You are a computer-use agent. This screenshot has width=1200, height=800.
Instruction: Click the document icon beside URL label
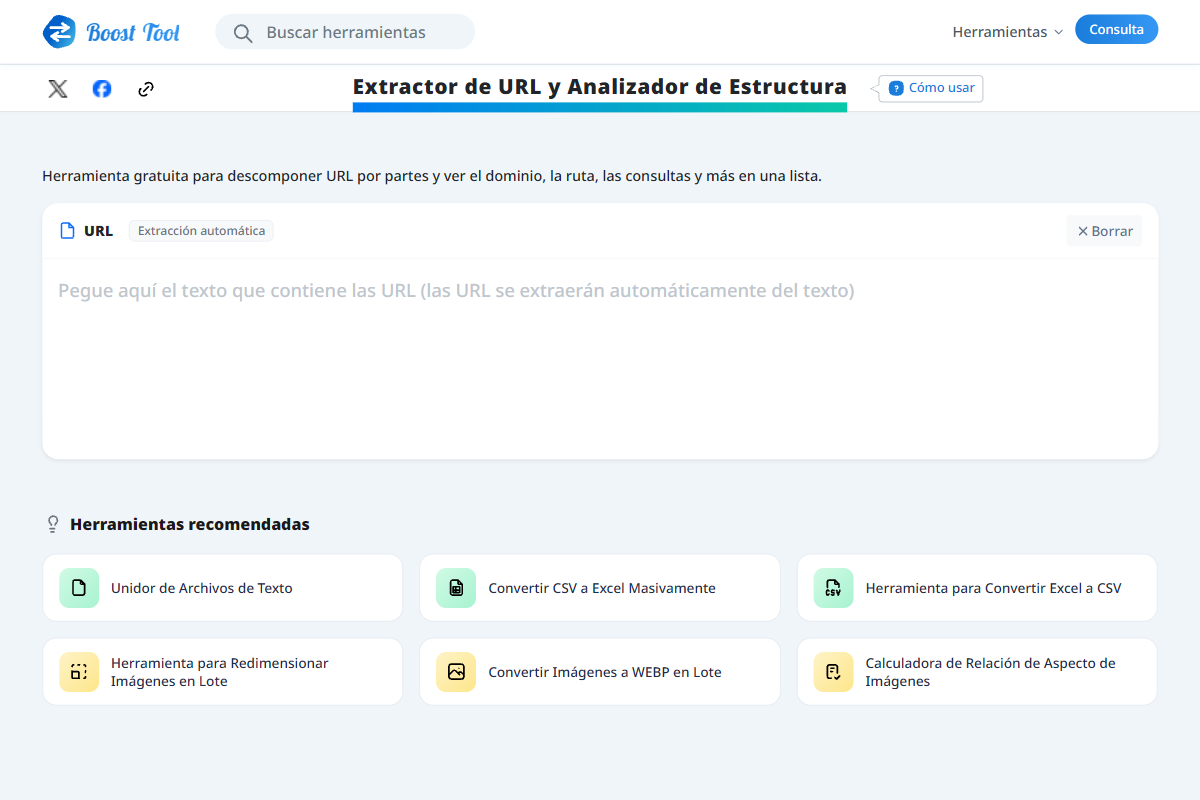68,231
